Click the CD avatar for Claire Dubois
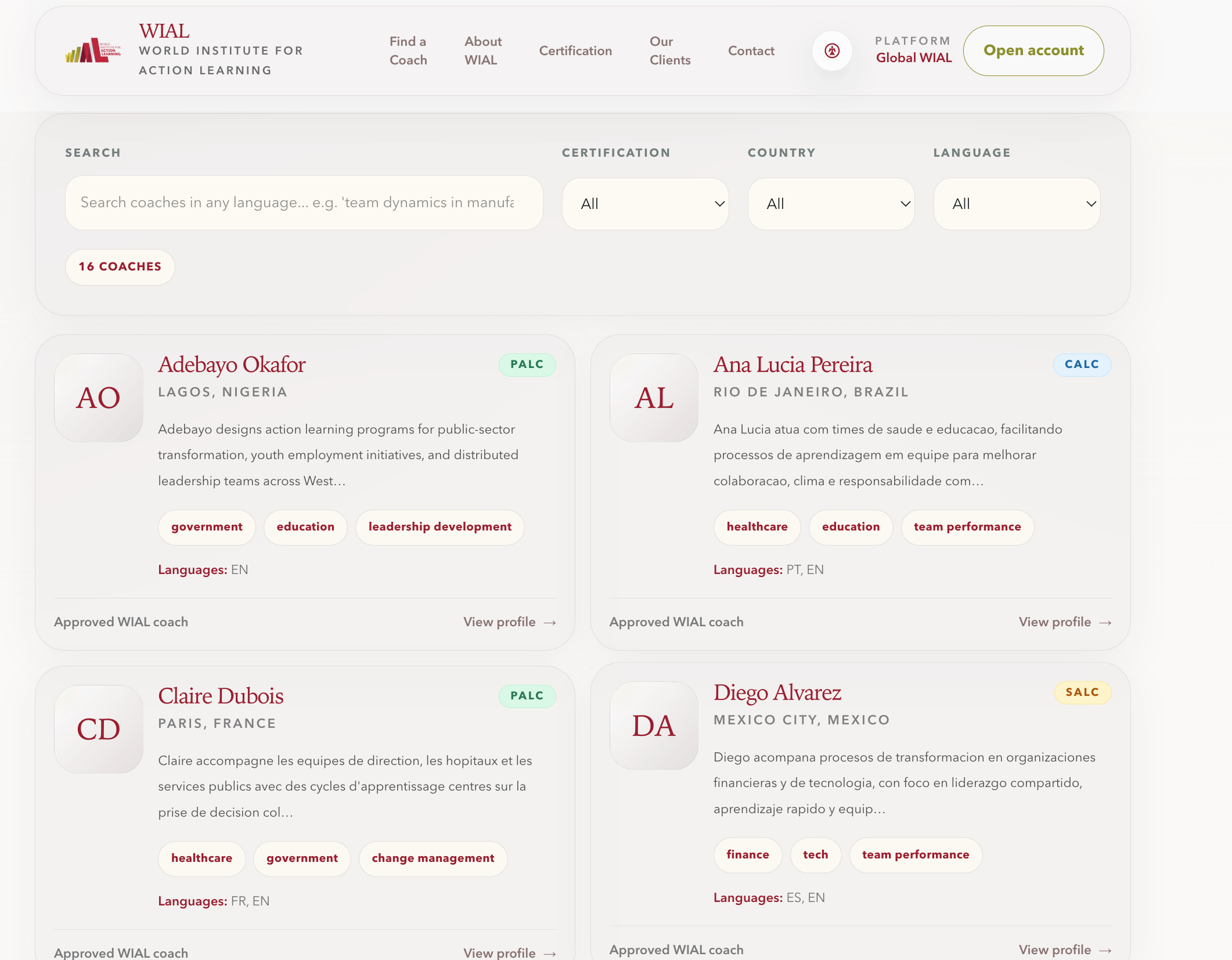Image resolution: width=1232 pixels, height=960 pixels. (99, 729)
